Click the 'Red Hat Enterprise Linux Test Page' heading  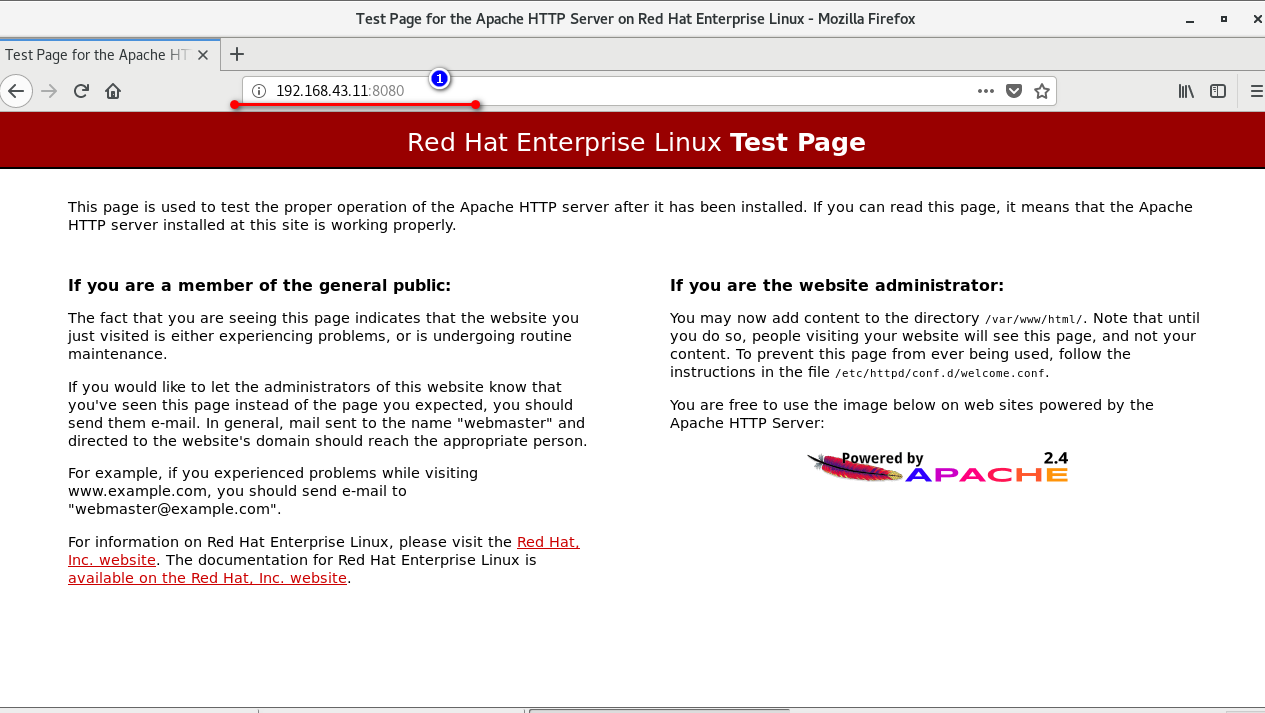(x=636, y=142)
